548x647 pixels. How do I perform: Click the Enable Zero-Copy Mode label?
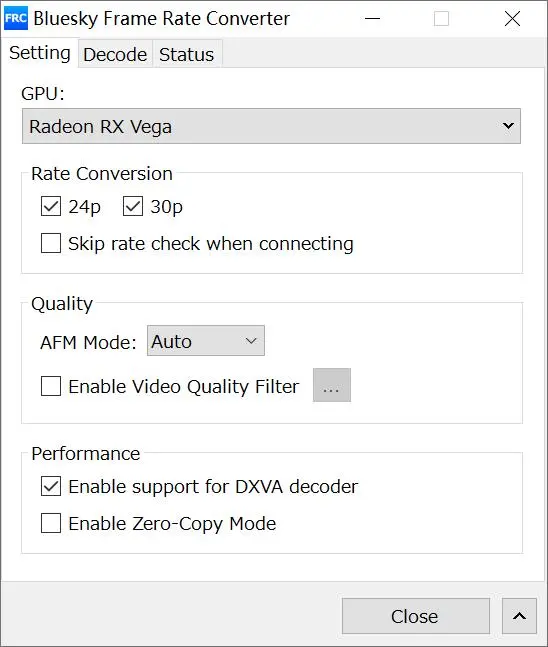172,524
